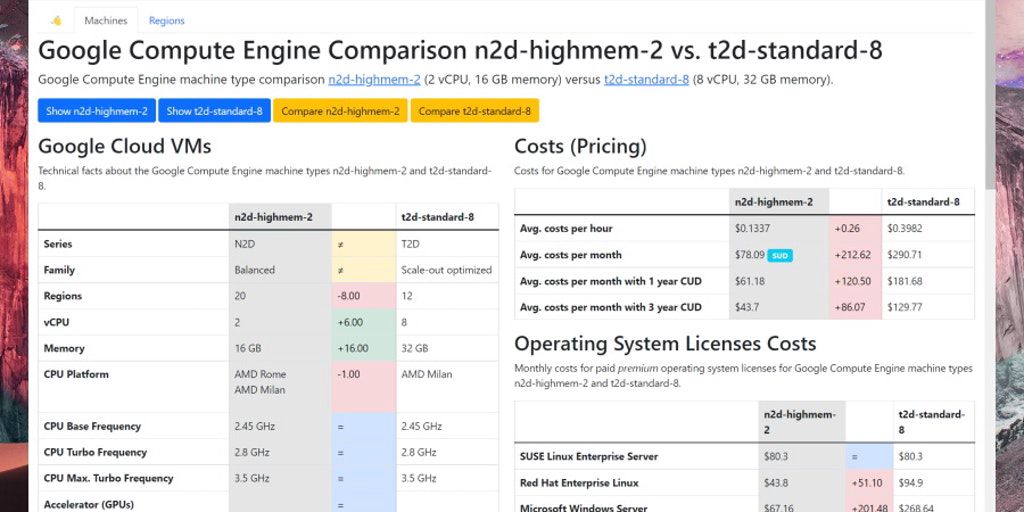The image size is (1024, 512).
Task: Click the waving hand home icon tab
Action: pos(56,20)
